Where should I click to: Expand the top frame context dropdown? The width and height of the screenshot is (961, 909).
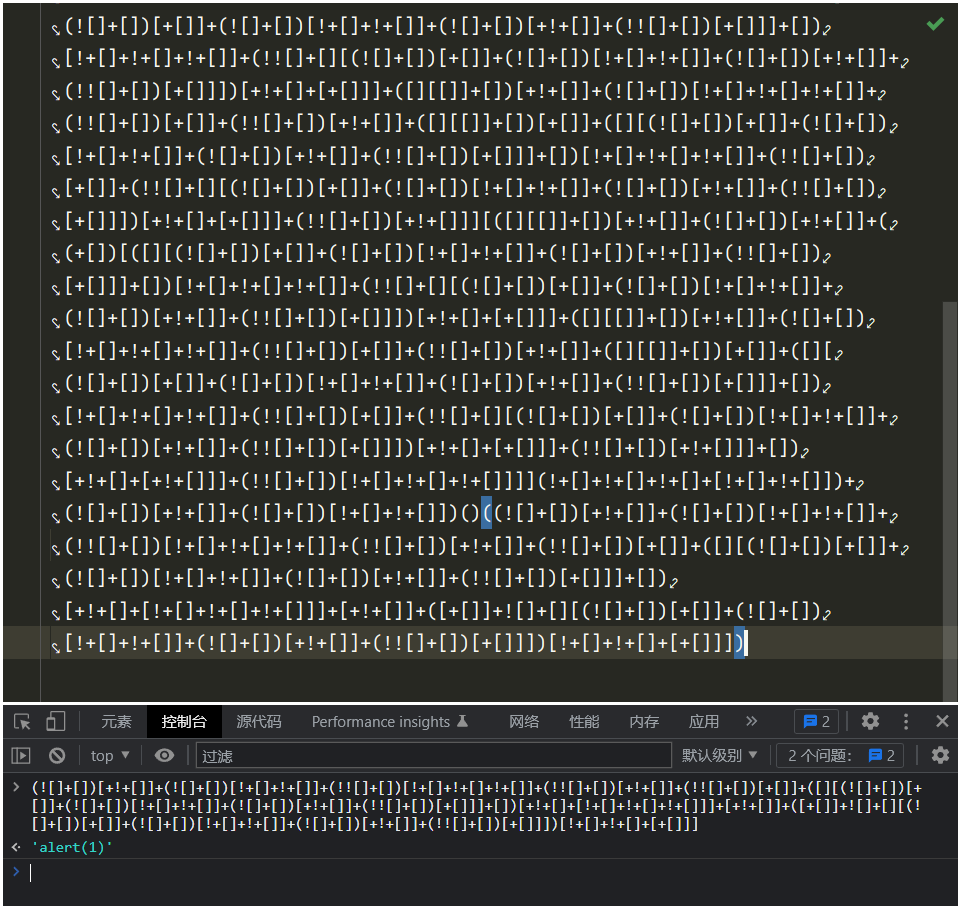(x=108, y=755)
